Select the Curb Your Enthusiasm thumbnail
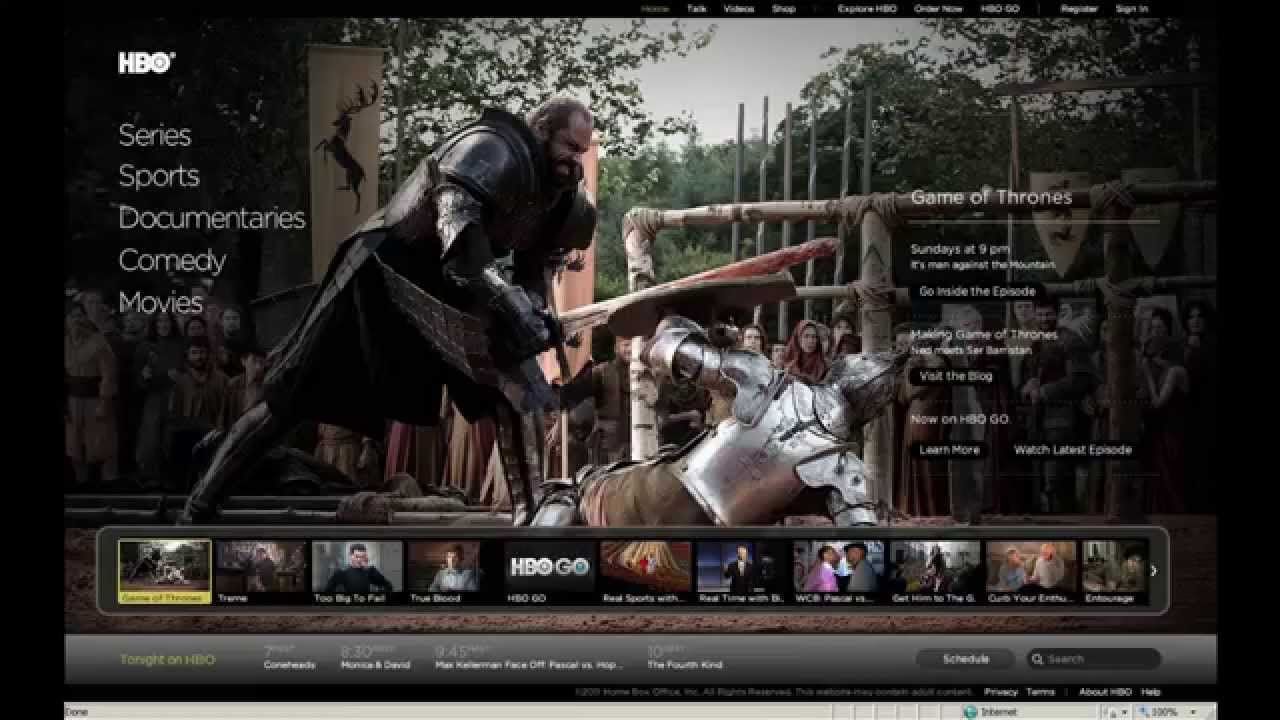 point(1031,572)
